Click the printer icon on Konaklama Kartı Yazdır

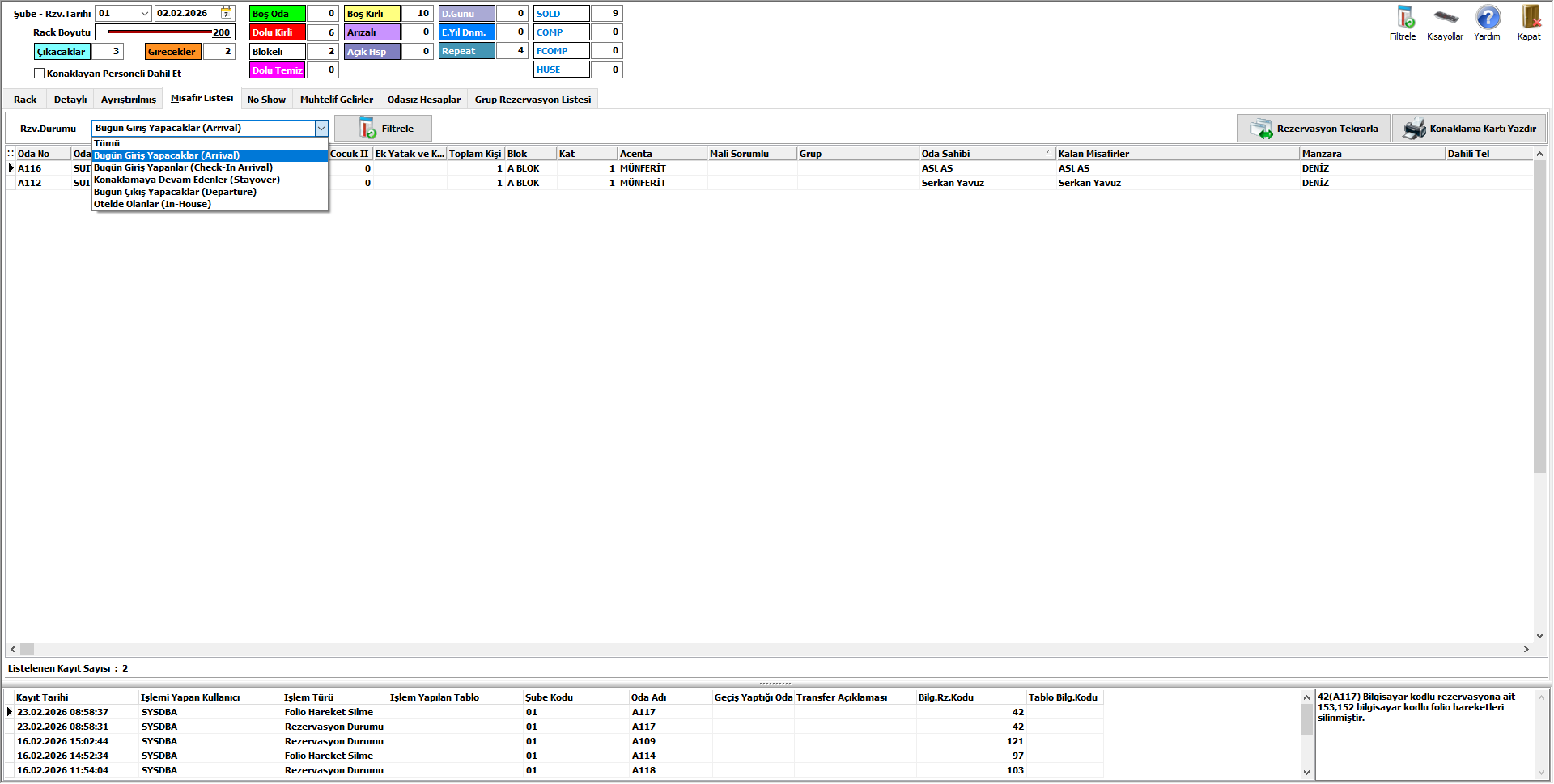(x=1413, y=129)
